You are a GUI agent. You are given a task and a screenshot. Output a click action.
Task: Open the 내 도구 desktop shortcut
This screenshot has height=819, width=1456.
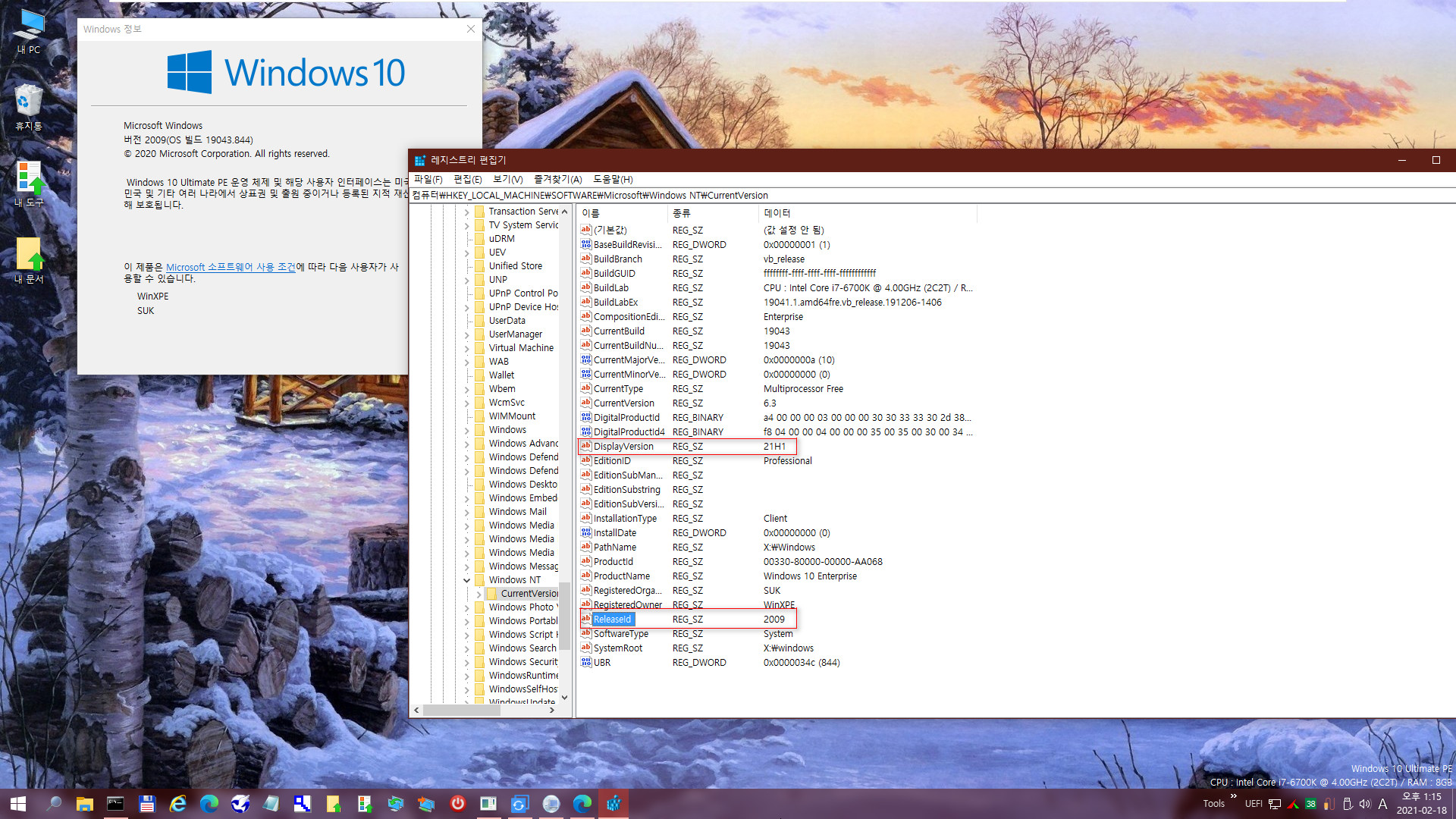[29, 184]
